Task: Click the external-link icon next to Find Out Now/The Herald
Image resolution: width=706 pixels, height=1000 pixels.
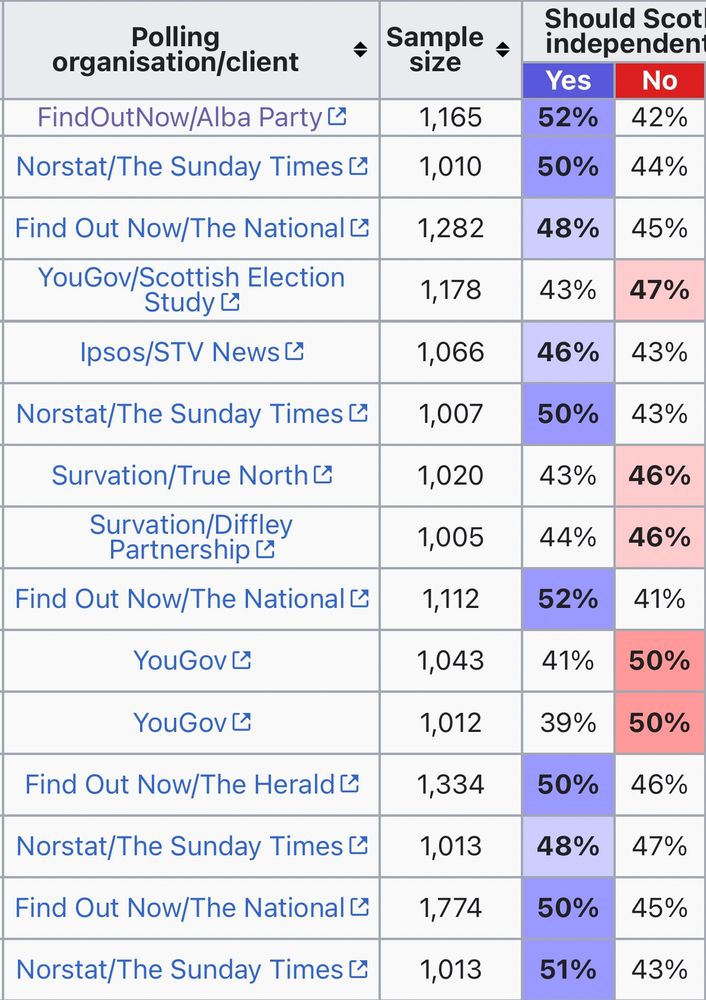Action: click(349, 784)
